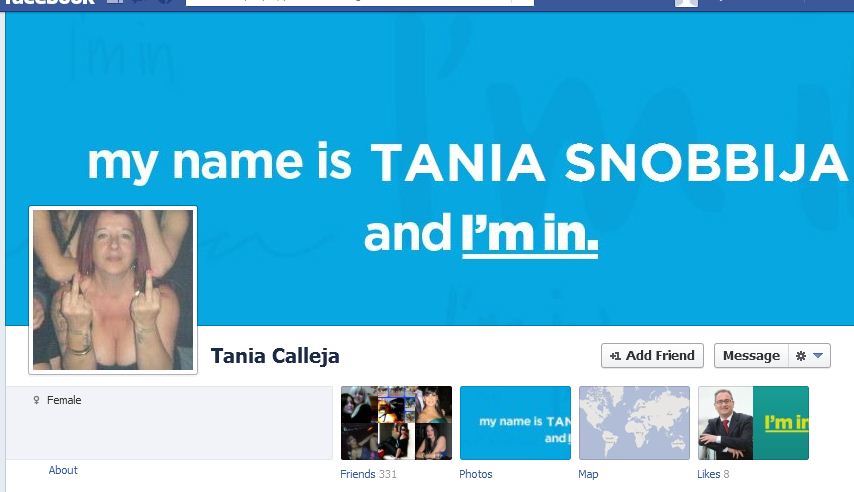Click the Tania Calleja profile name
This screenshot has width=854, height=492.
coord(275,356)
